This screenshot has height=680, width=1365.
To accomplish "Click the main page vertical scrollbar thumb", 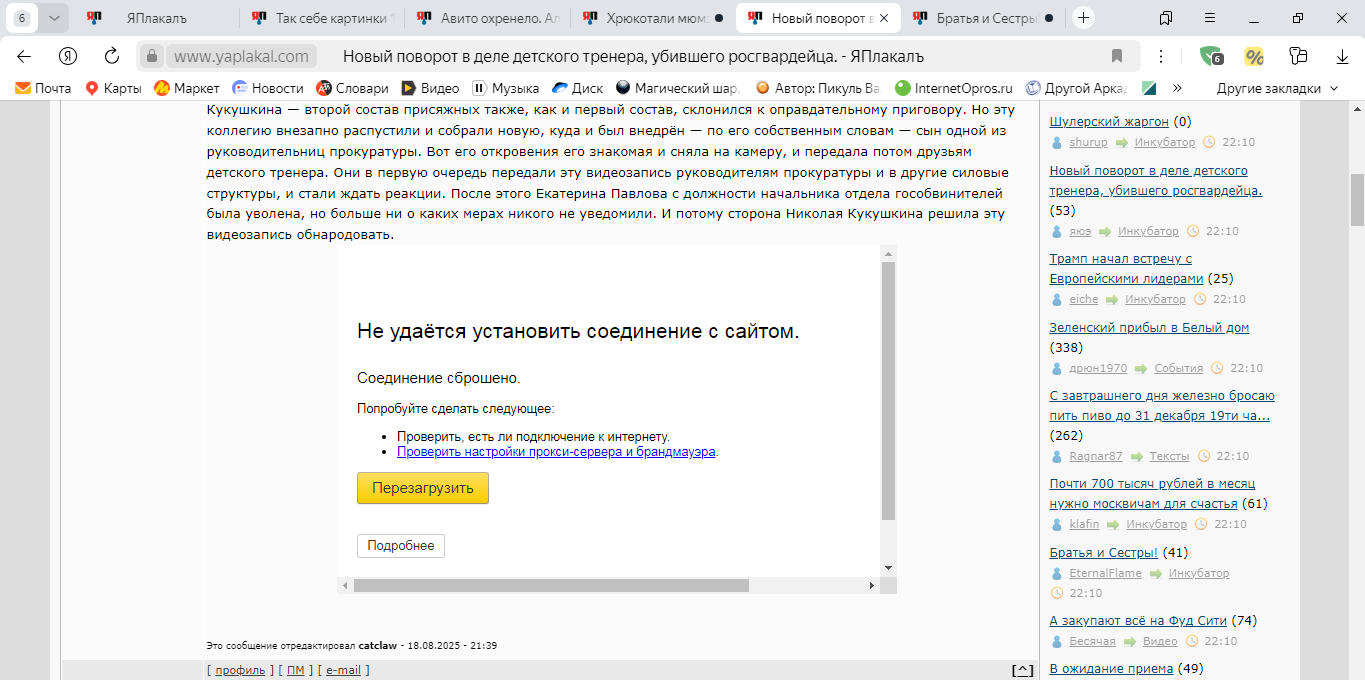I will pos(1357,200).
